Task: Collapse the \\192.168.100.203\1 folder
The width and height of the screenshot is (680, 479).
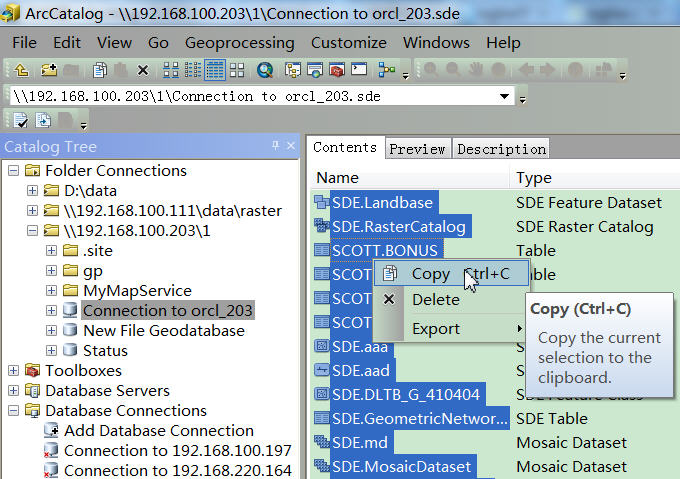Action: click(32, 231)
